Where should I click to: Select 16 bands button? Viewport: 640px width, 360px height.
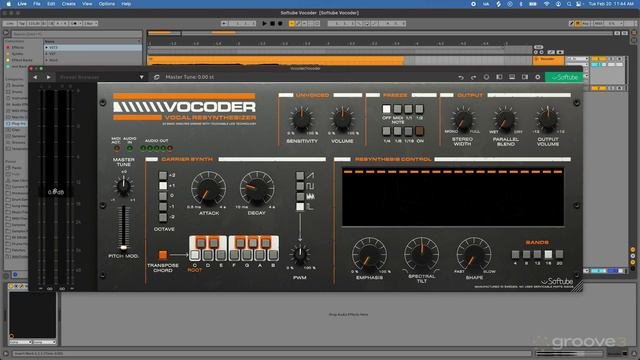(548, 254)
